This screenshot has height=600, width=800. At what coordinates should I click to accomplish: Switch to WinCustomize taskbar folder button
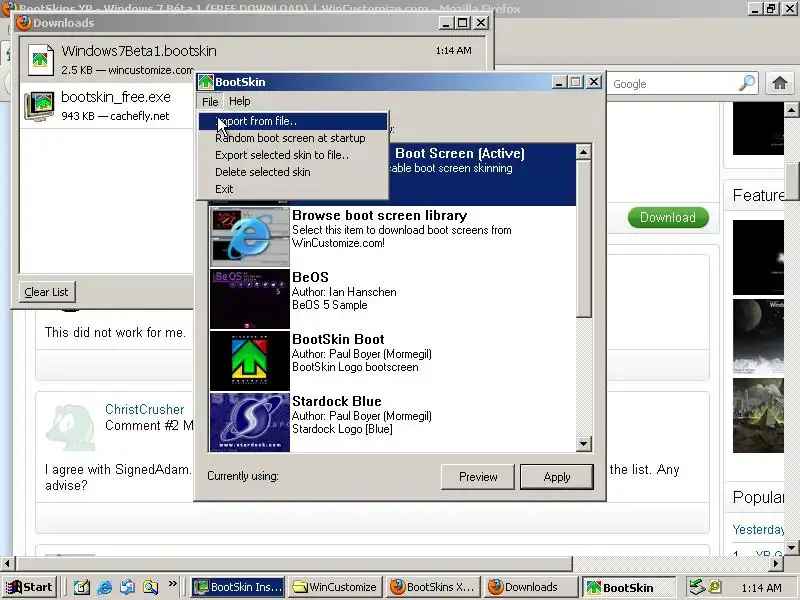tap(336, 587)
